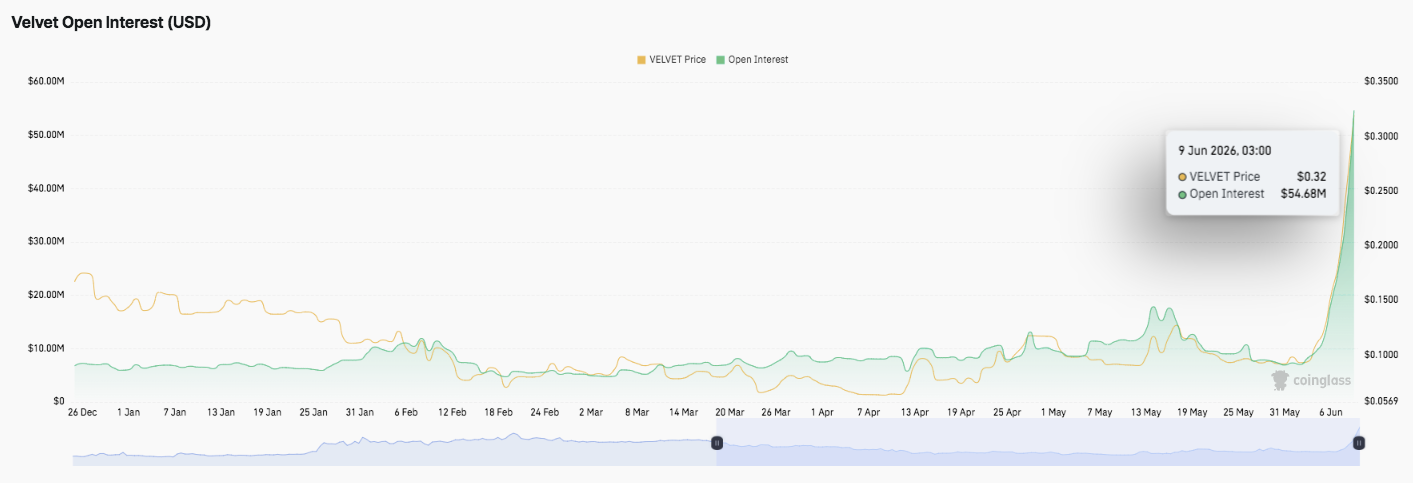
Task: Click the 1 May date label
Action: coord(1053,412)
